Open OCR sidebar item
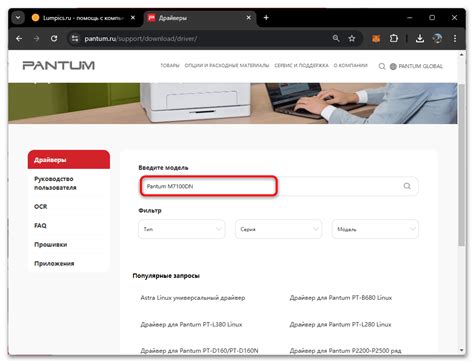The width and height of the screenshot is (474, 363). coord(41,207)
